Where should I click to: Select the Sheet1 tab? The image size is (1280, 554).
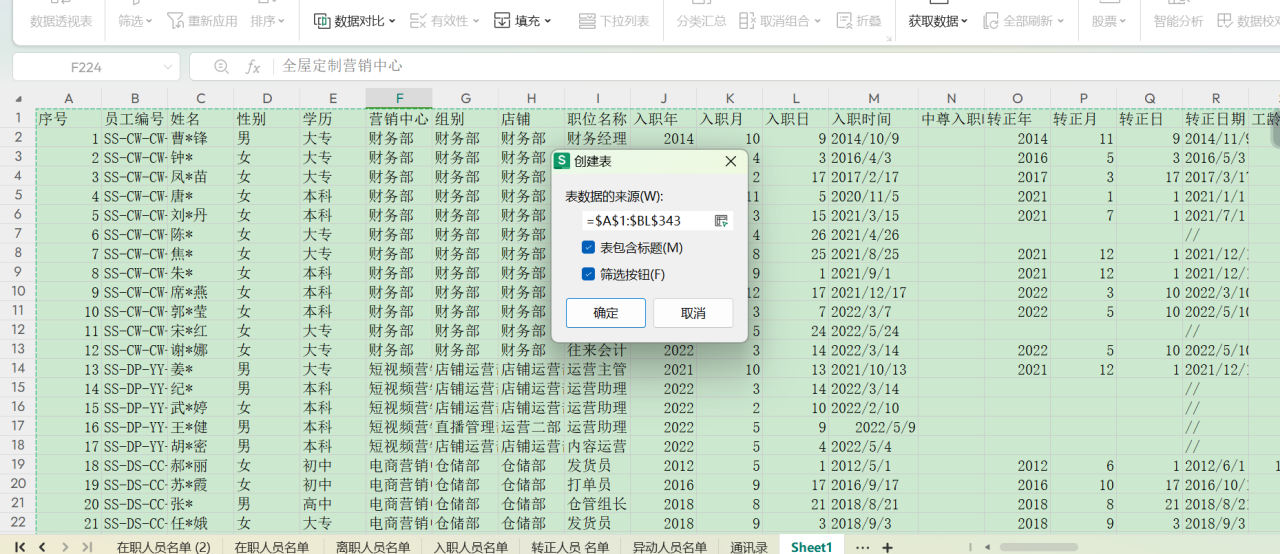pos(811,547)
